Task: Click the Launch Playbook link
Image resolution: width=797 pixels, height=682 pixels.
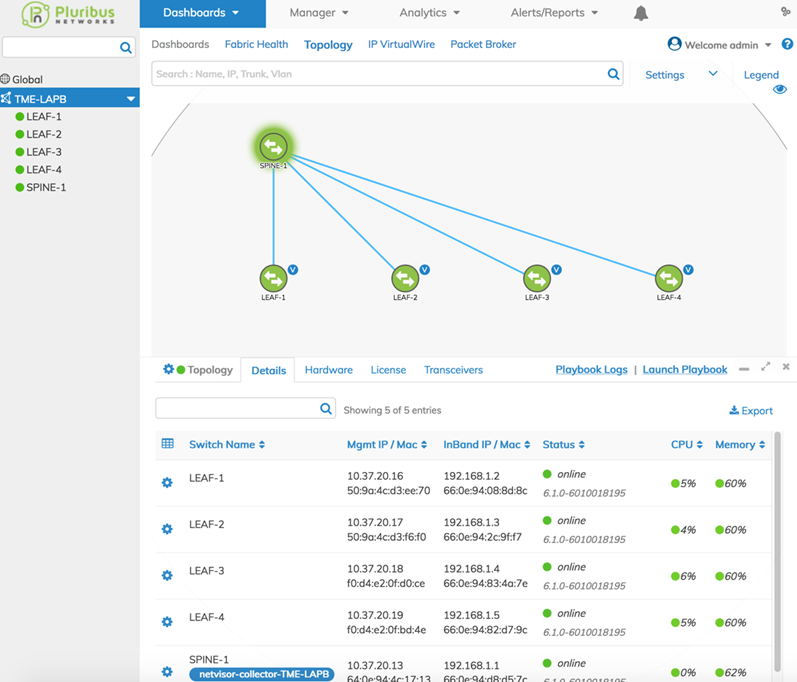Action: click(x=685, y=369)
